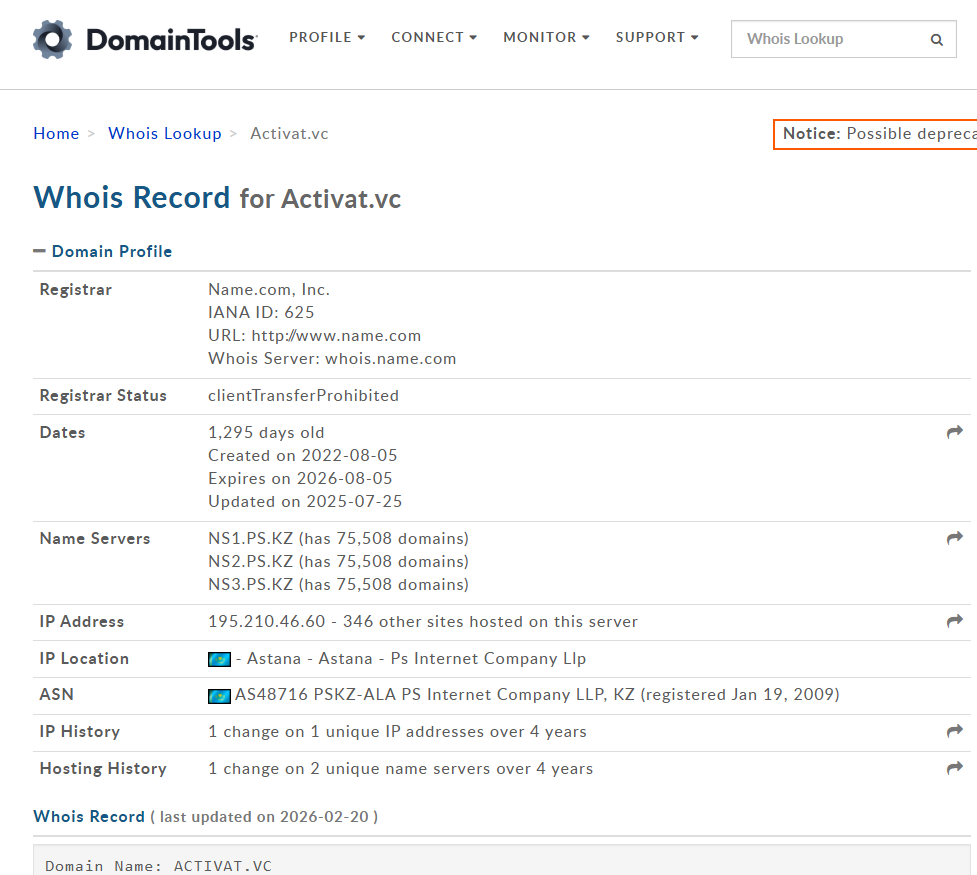977x875 pixels.
Task: Click the Whois Record section heading
Action: (89, 816)
